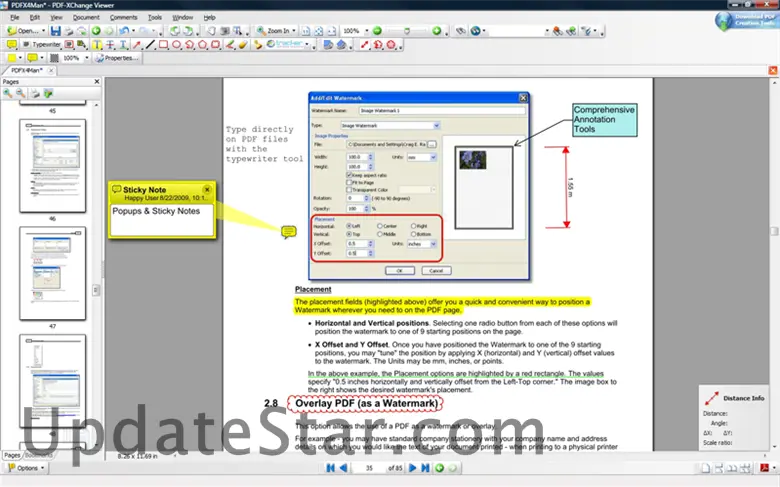Screen dimensions: 780x487
Task: Open the View menu
Action: pyautogui.click(x=56, y=17)
